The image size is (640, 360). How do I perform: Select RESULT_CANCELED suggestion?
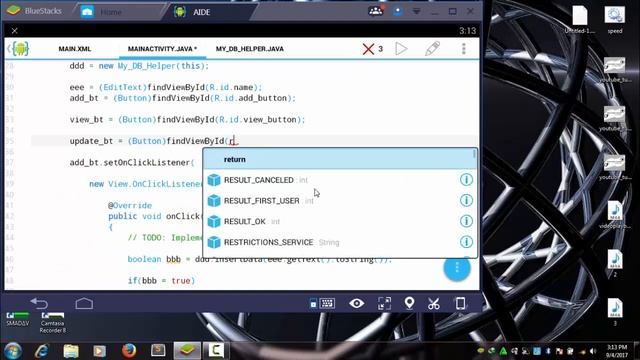[x=340, y=180]
